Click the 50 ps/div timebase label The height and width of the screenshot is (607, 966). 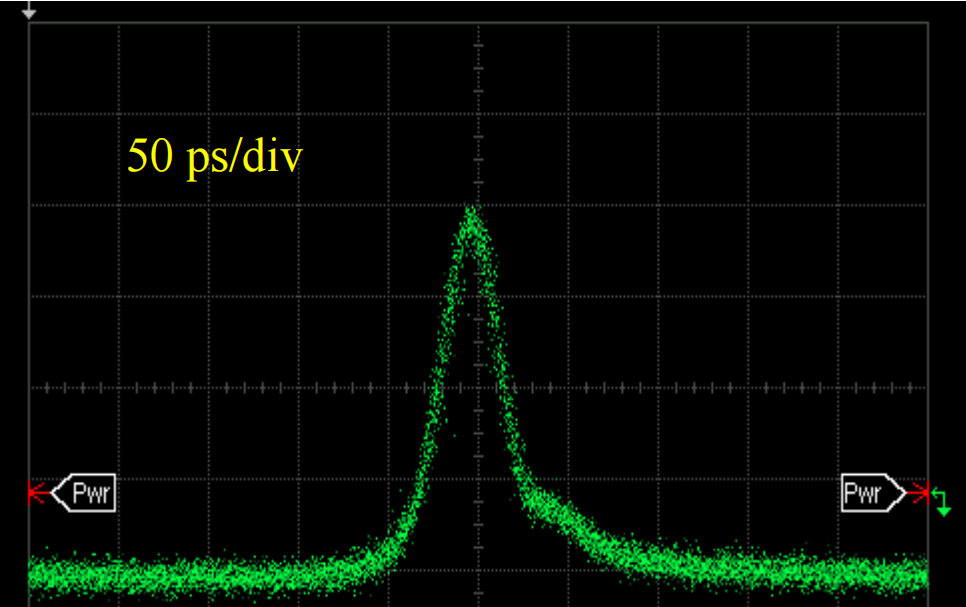click(x=214, y=157)
